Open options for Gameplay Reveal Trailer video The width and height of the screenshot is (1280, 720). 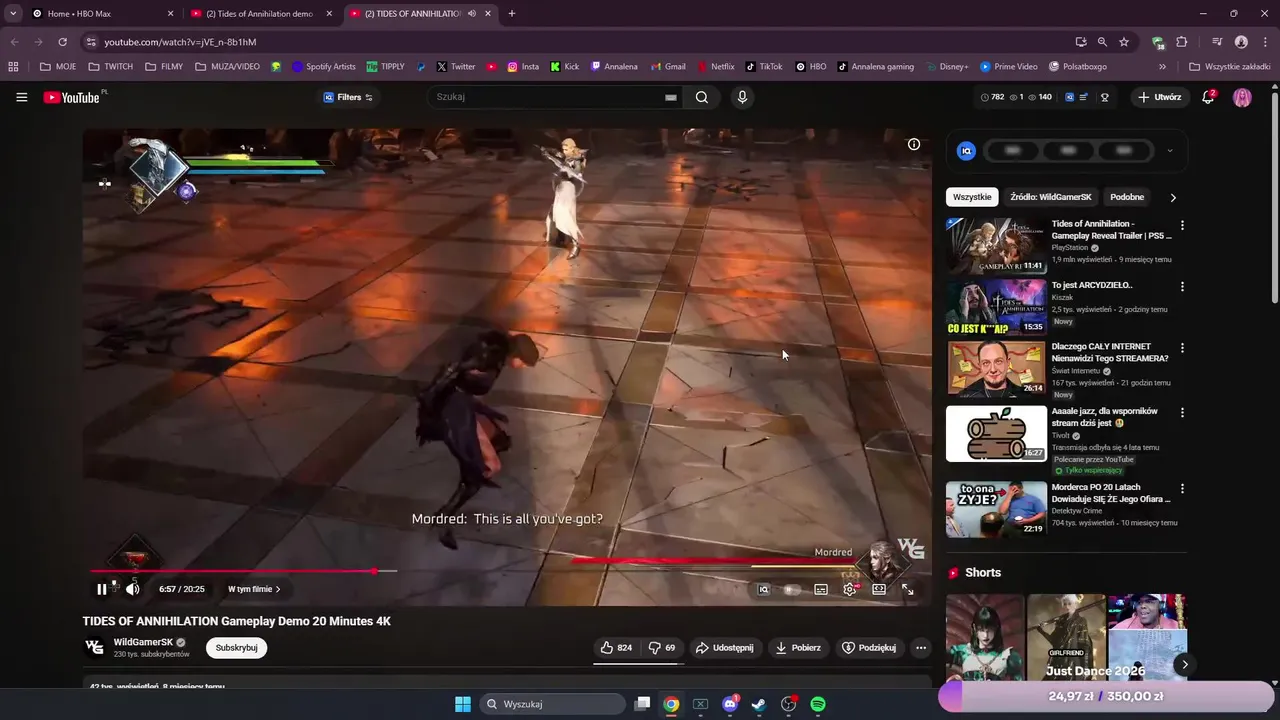1182,225
